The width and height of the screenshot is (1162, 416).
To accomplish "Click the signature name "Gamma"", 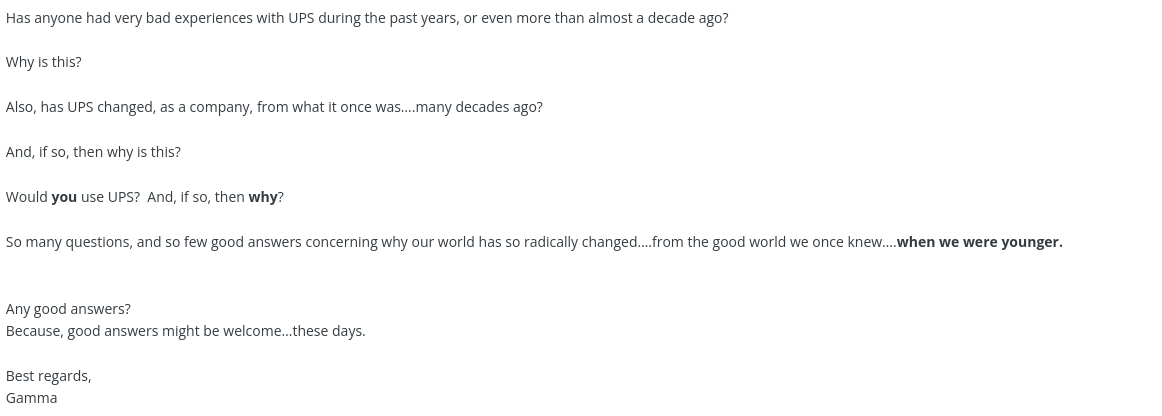I will 31,398.
